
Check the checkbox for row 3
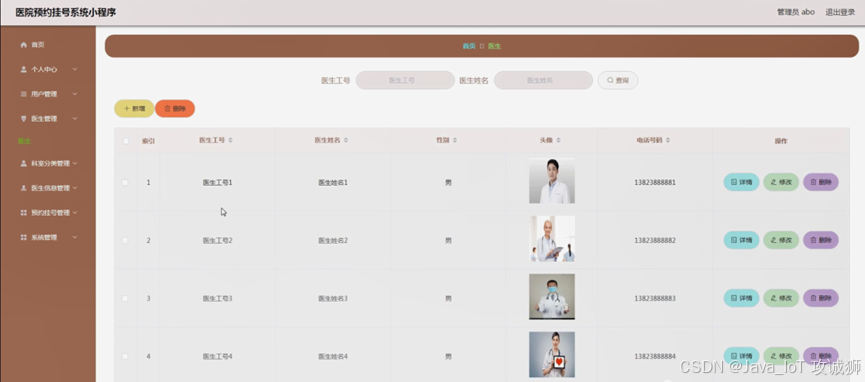125,298
